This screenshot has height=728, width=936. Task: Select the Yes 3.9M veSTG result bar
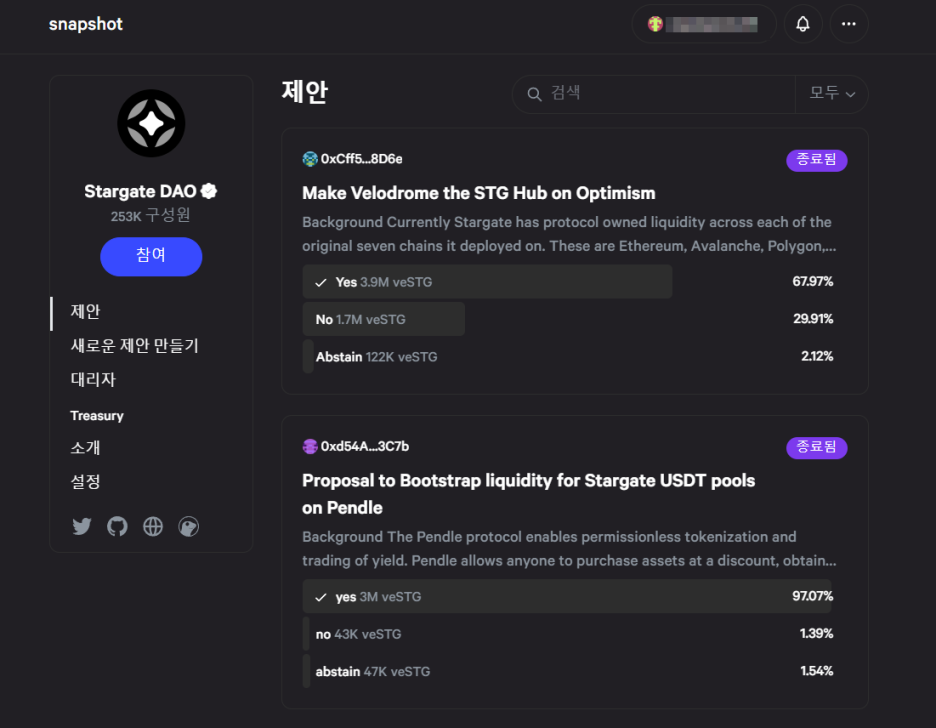pyautogui.click(x=487, y=282)
